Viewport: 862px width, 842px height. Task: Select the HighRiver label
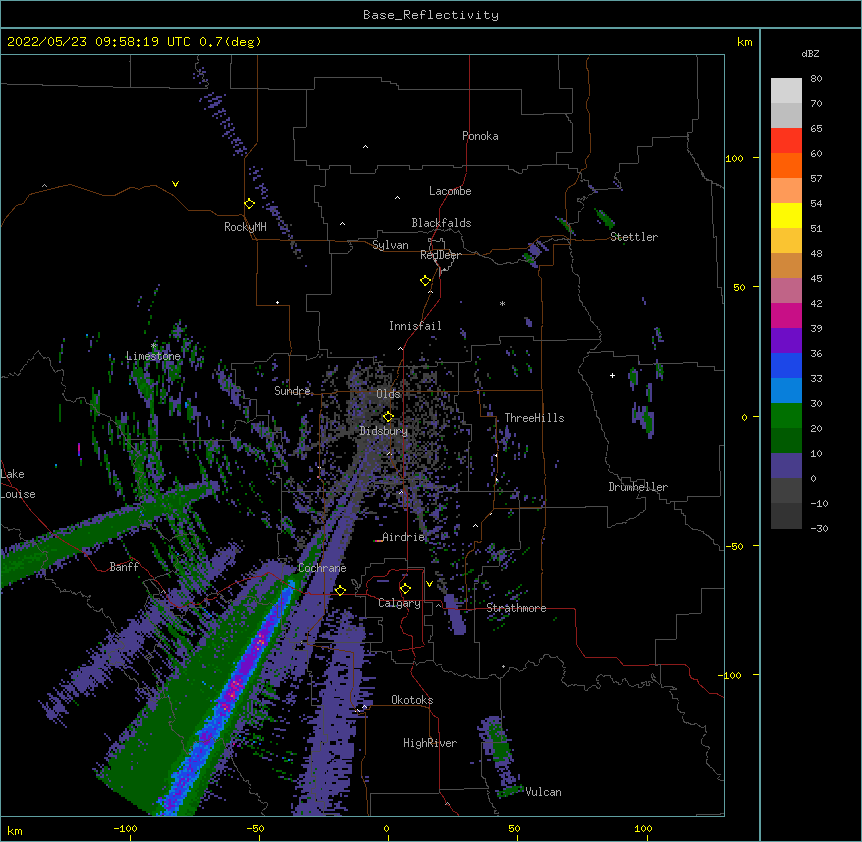tap(430, 743)
